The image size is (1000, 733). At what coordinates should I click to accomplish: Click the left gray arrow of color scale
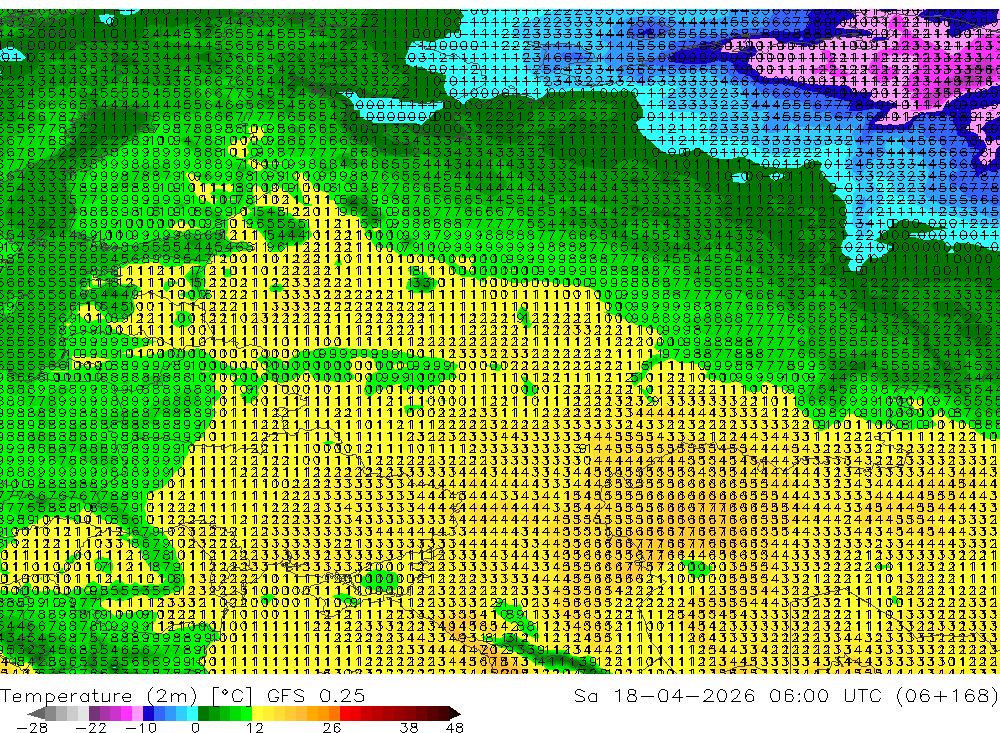pyautogui.click(x=36, y=713)
